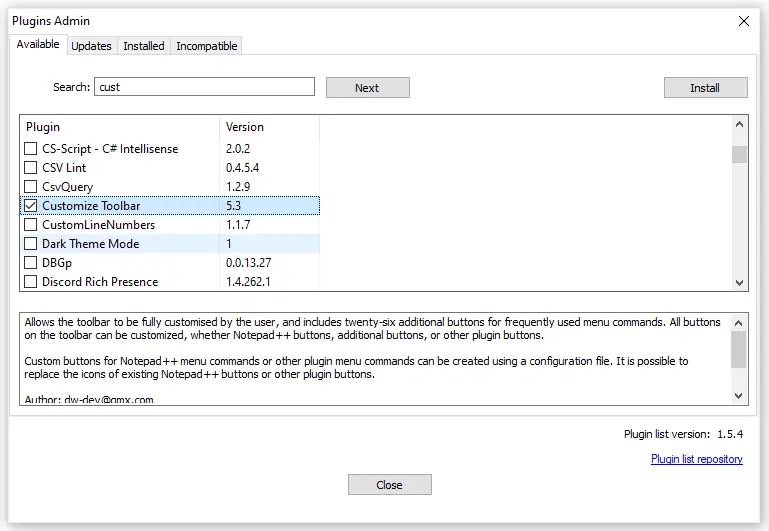
Task: Tick the Dark Theme Mode checkbox
Action: (x=30, y=244)
